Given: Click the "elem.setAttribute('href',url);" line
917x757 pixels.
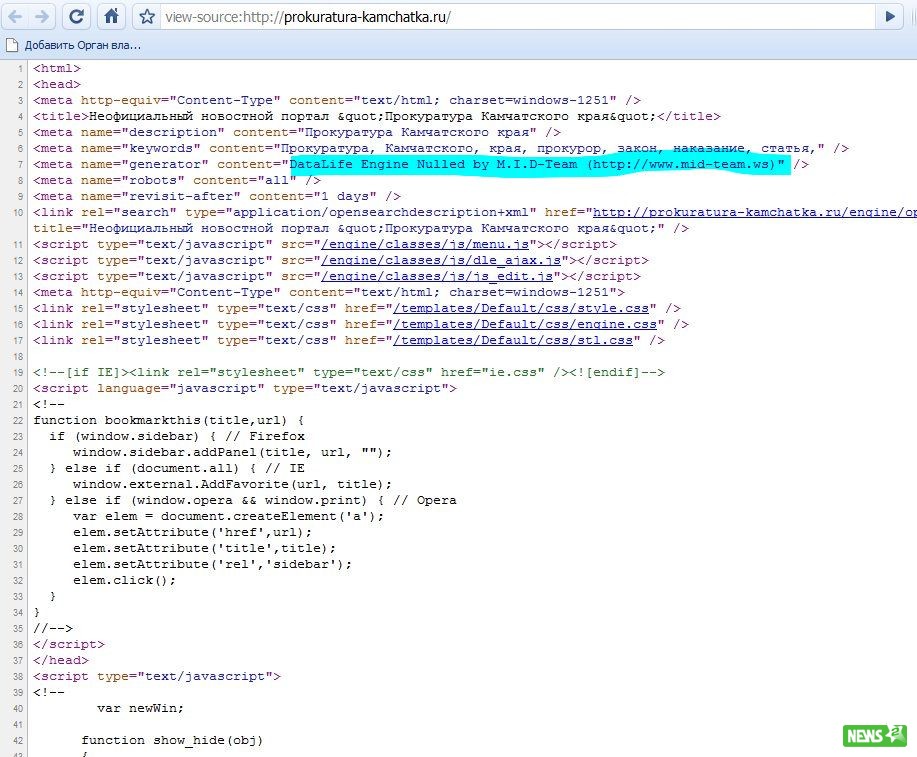Looking at the screenshot, I should coord(192,532).
